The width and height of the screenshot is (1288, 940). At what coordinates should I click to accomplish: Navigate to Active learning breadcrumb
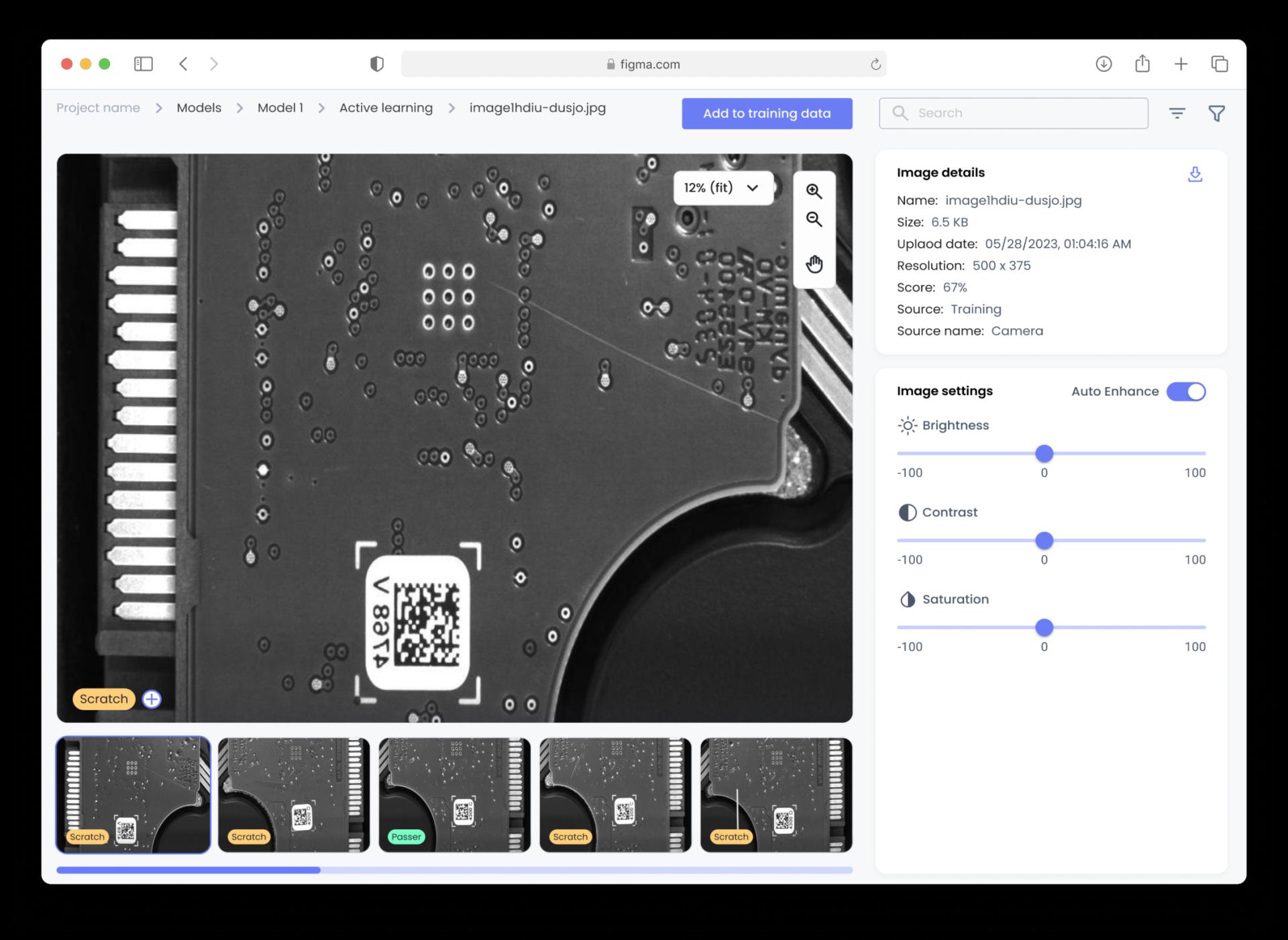[386, 108]
